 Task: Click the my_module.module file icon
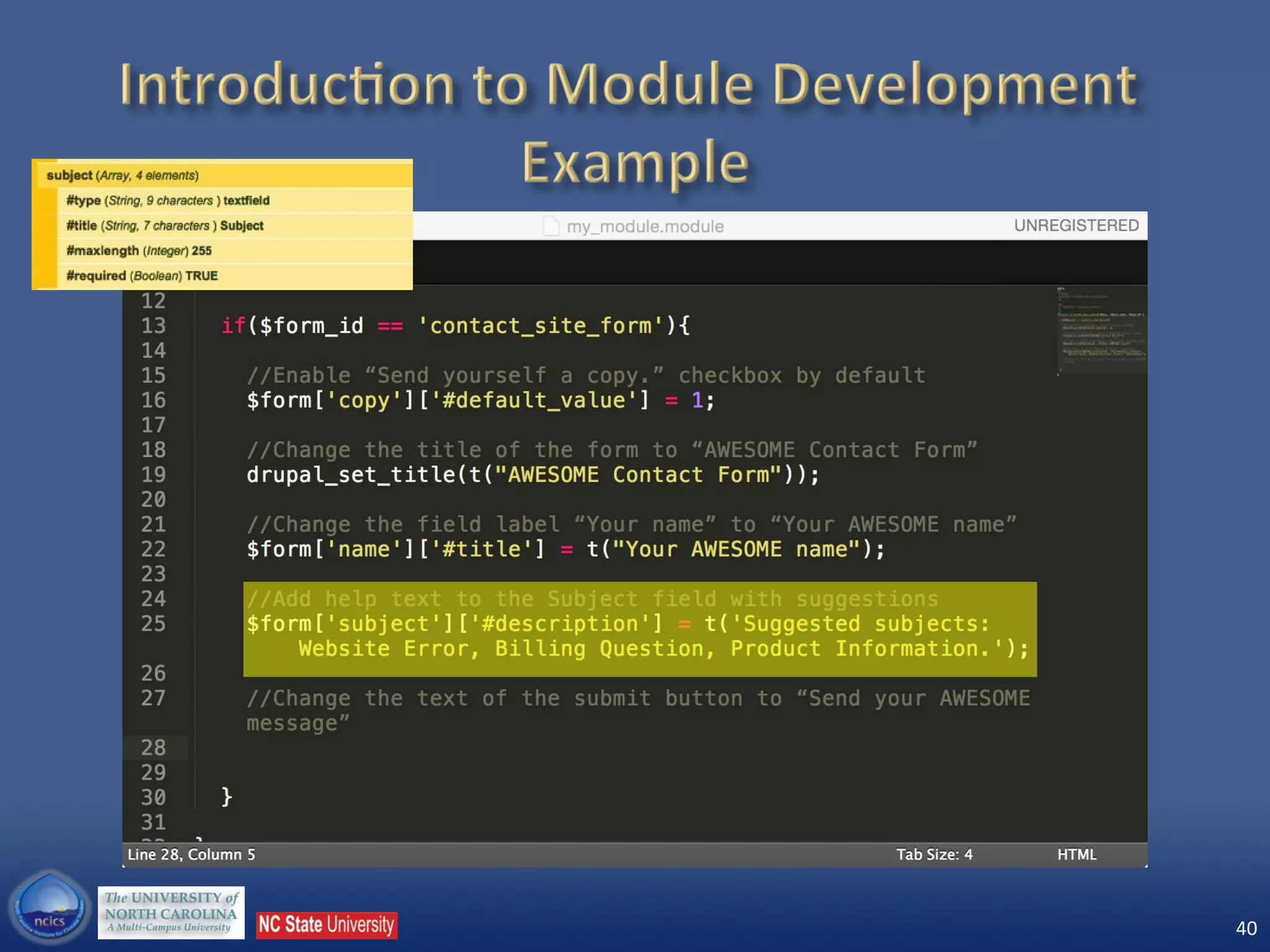point(551,226)
